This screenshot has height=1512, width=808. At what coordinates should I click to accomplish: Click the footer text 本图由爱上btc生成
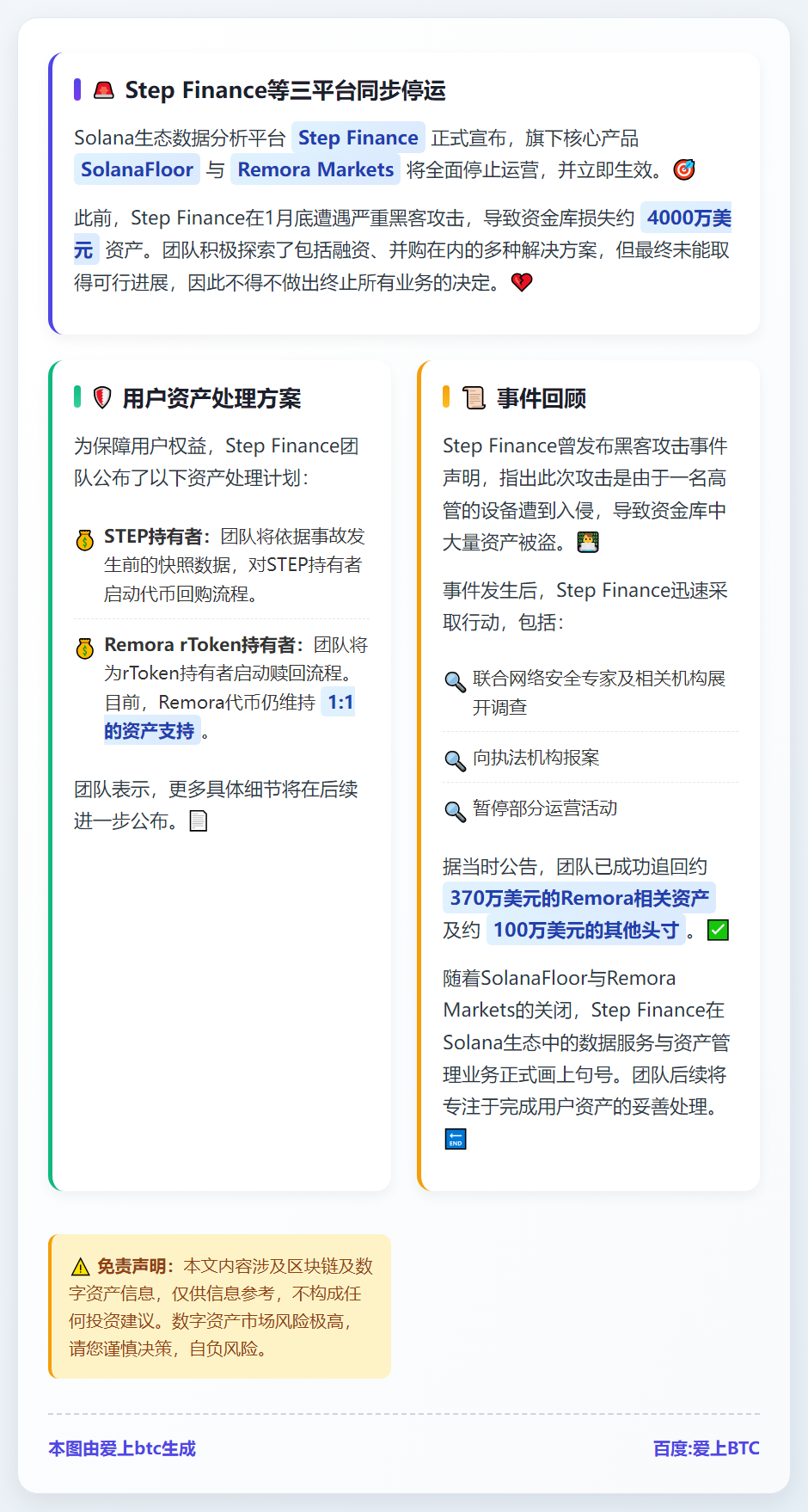coord(122,1448)
